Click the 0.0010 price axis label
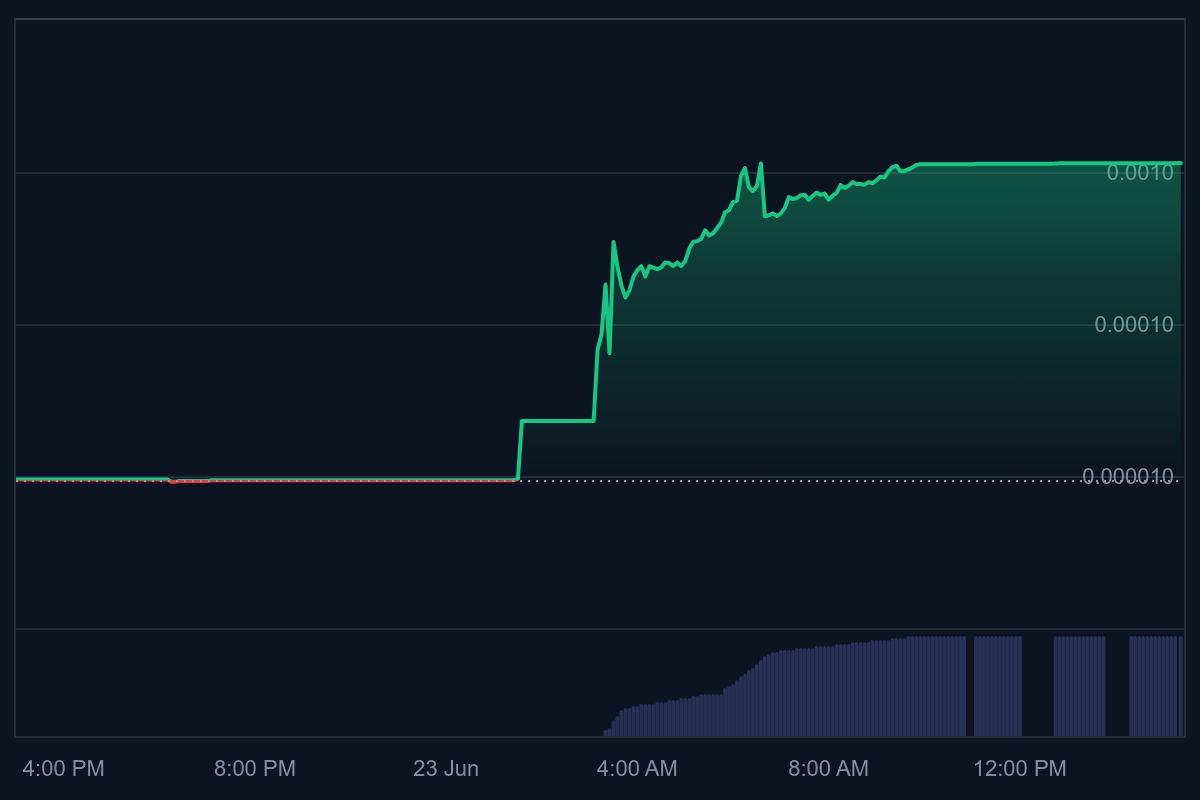This screenshot has height=800, width=1200. click(x=1140, y=173)
